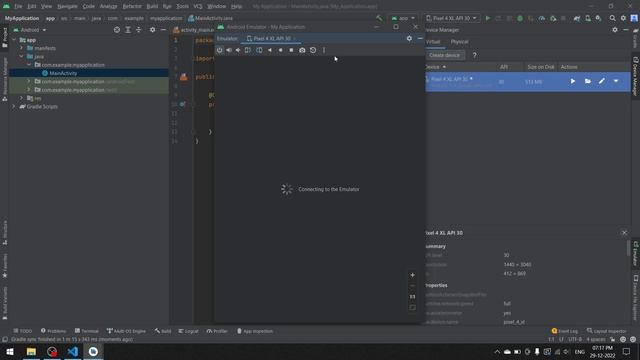
Task: Collapse all in Project panel toolbar
Action: 138,30
